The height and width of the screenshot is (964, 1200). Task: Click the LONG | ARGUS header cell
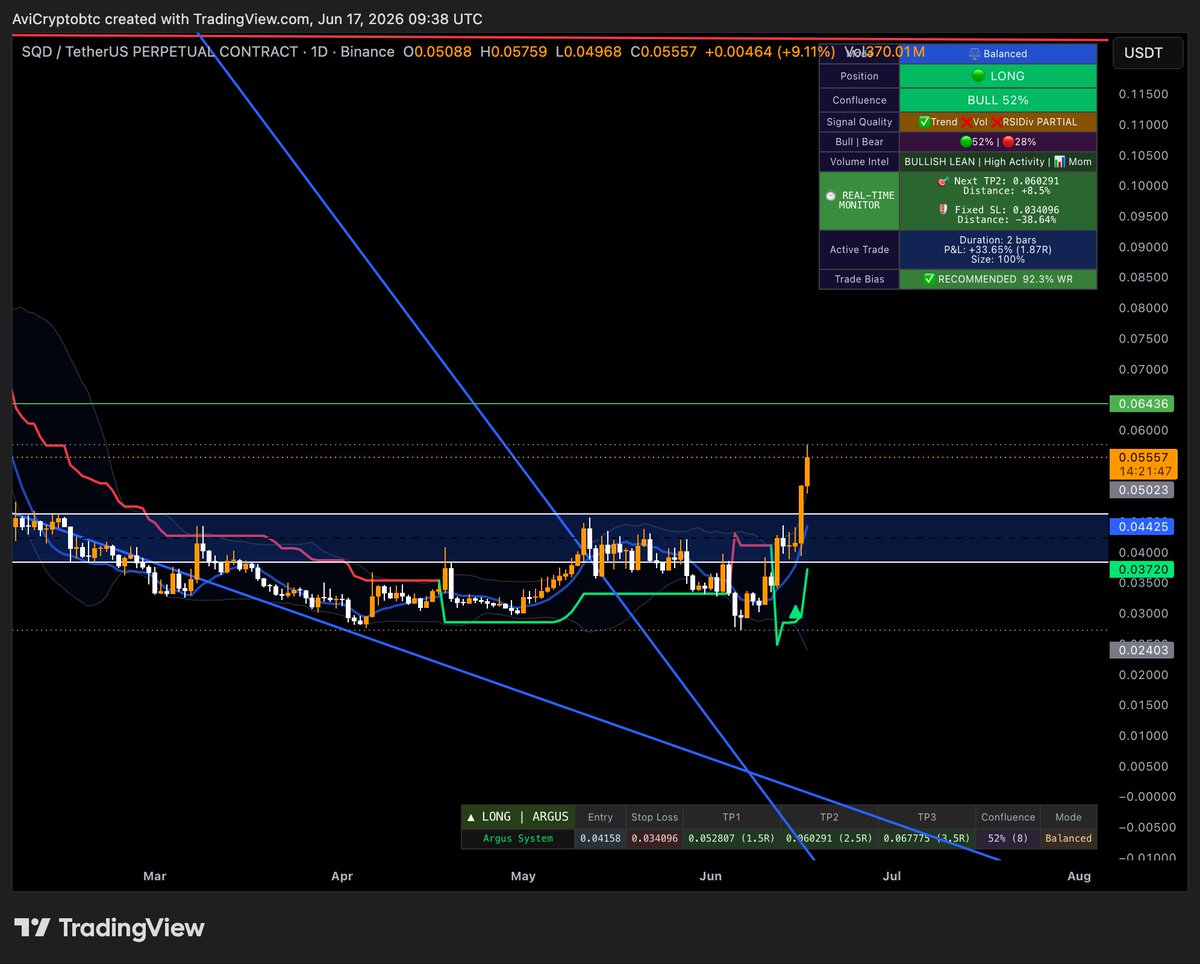click(x=518, y=817)
